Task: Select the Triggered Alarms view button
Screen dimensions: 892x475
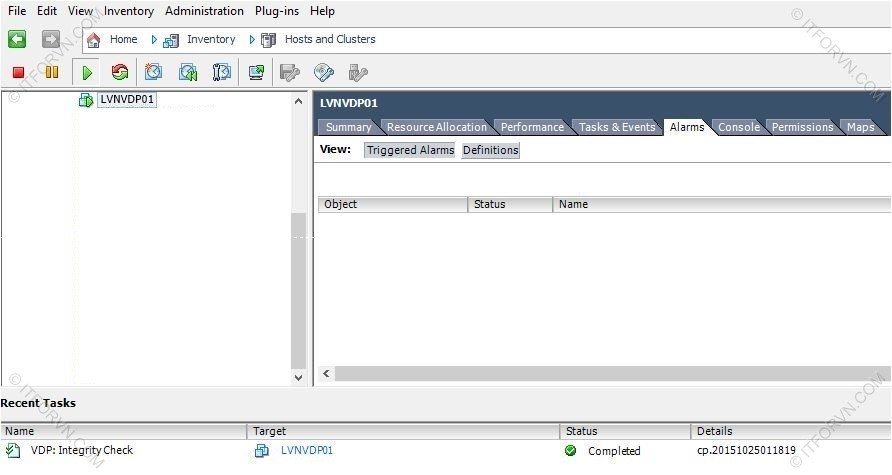Action: coord(410,150)
